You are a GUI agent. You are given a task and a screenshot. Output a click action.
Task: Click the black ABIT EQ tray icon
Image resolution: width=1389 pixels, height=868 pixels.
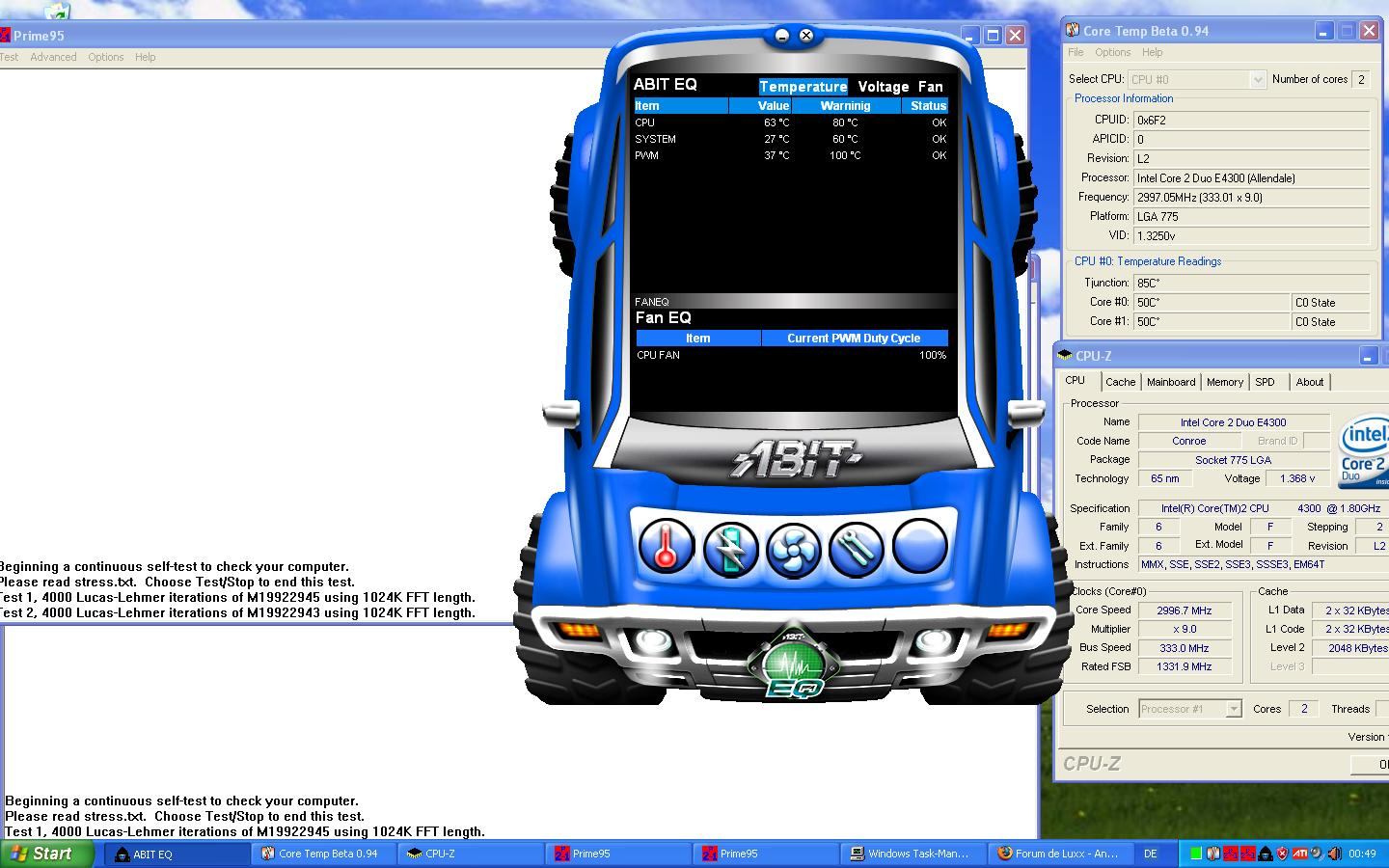coord(1266,854)
